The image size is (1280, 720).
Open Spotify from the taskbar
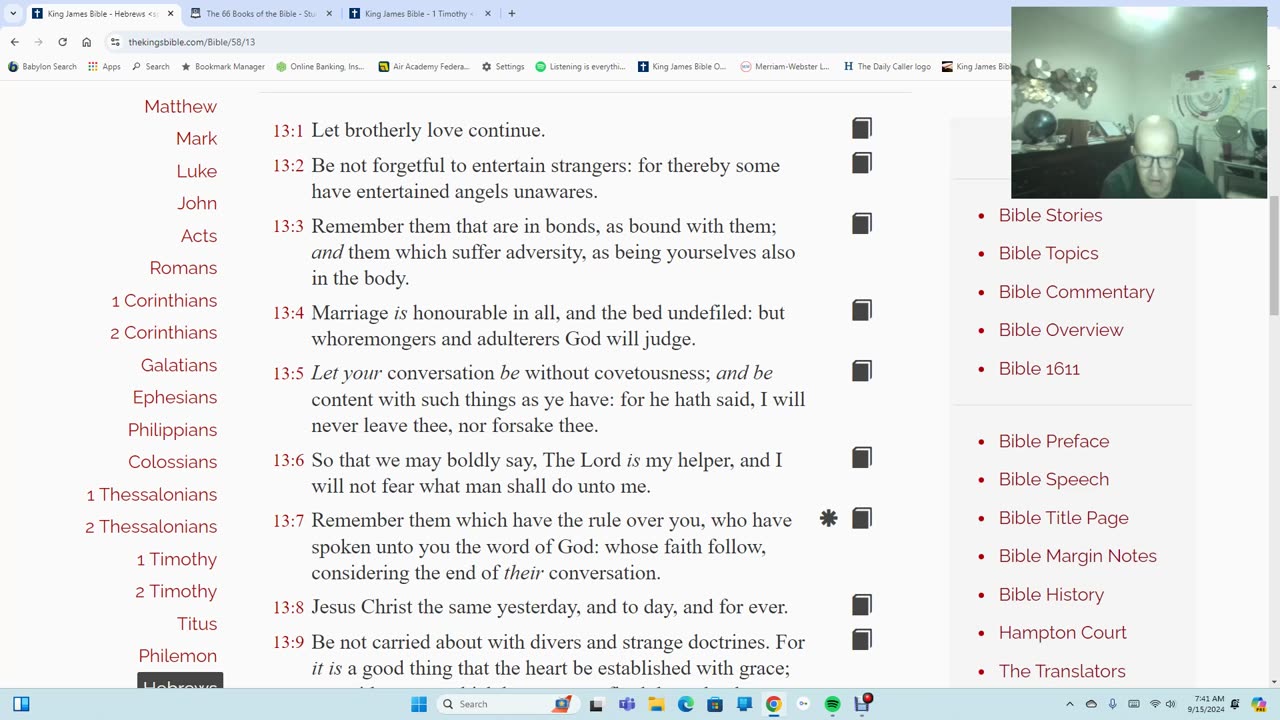tap(832, 704)
